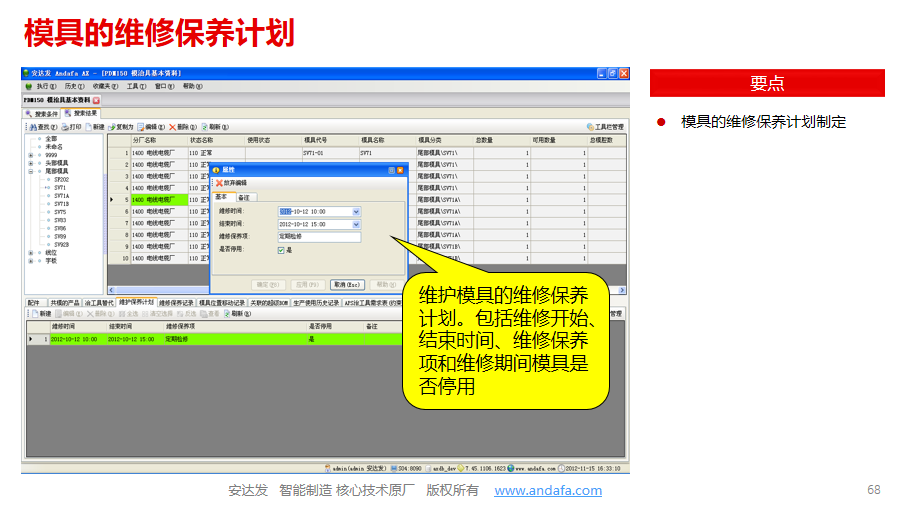Expand the 头部模具 tree node
The height and width of the screenshot is (509, 907).
[31, 163]
